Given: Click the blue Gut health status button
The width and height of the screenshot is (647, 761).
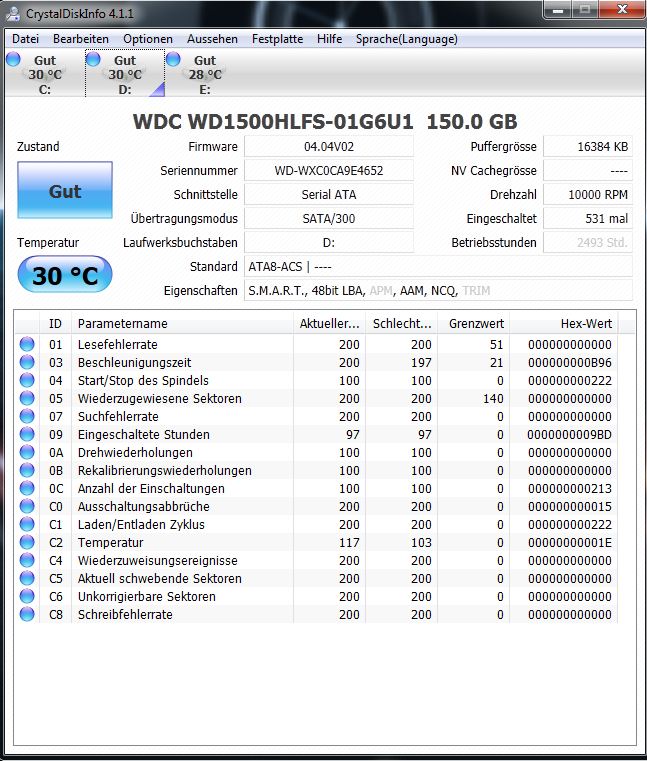Looking at the screenshot, I should [65, 190].
